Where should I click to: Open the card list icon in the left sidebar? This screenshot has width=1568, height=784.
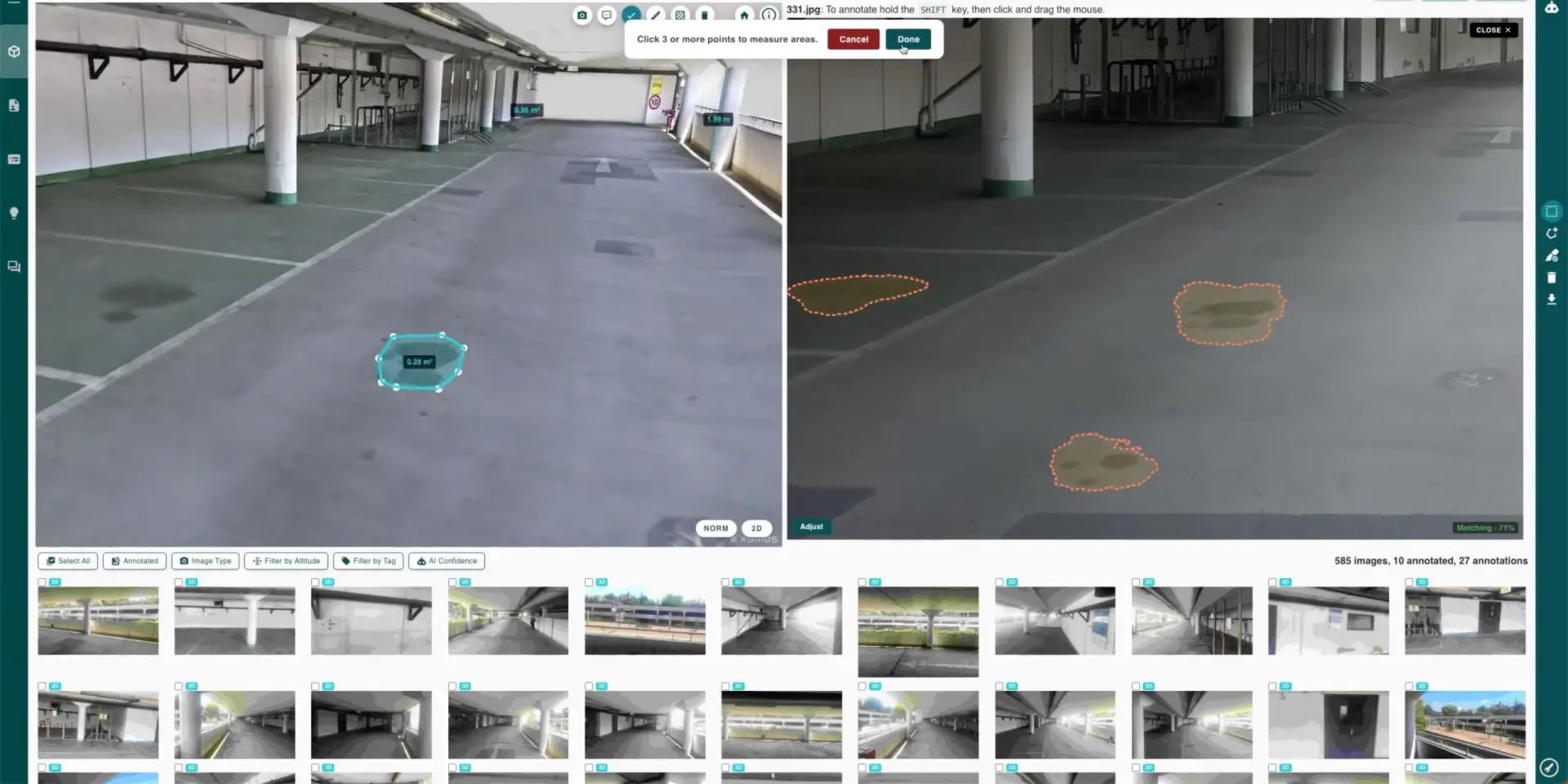pyautogui.click(x=14, y=159)
